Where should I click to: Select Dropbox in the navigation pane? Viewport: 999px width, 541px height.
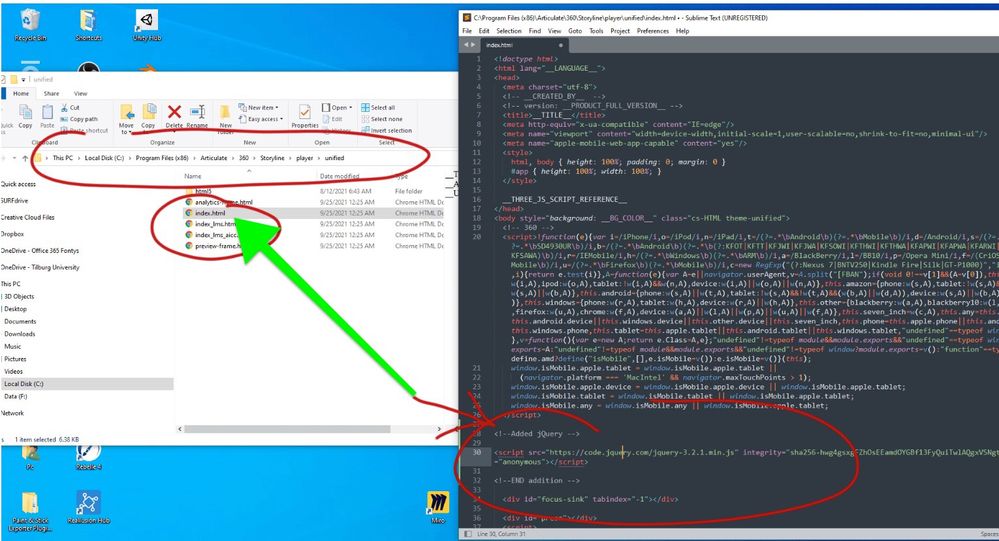12,234
